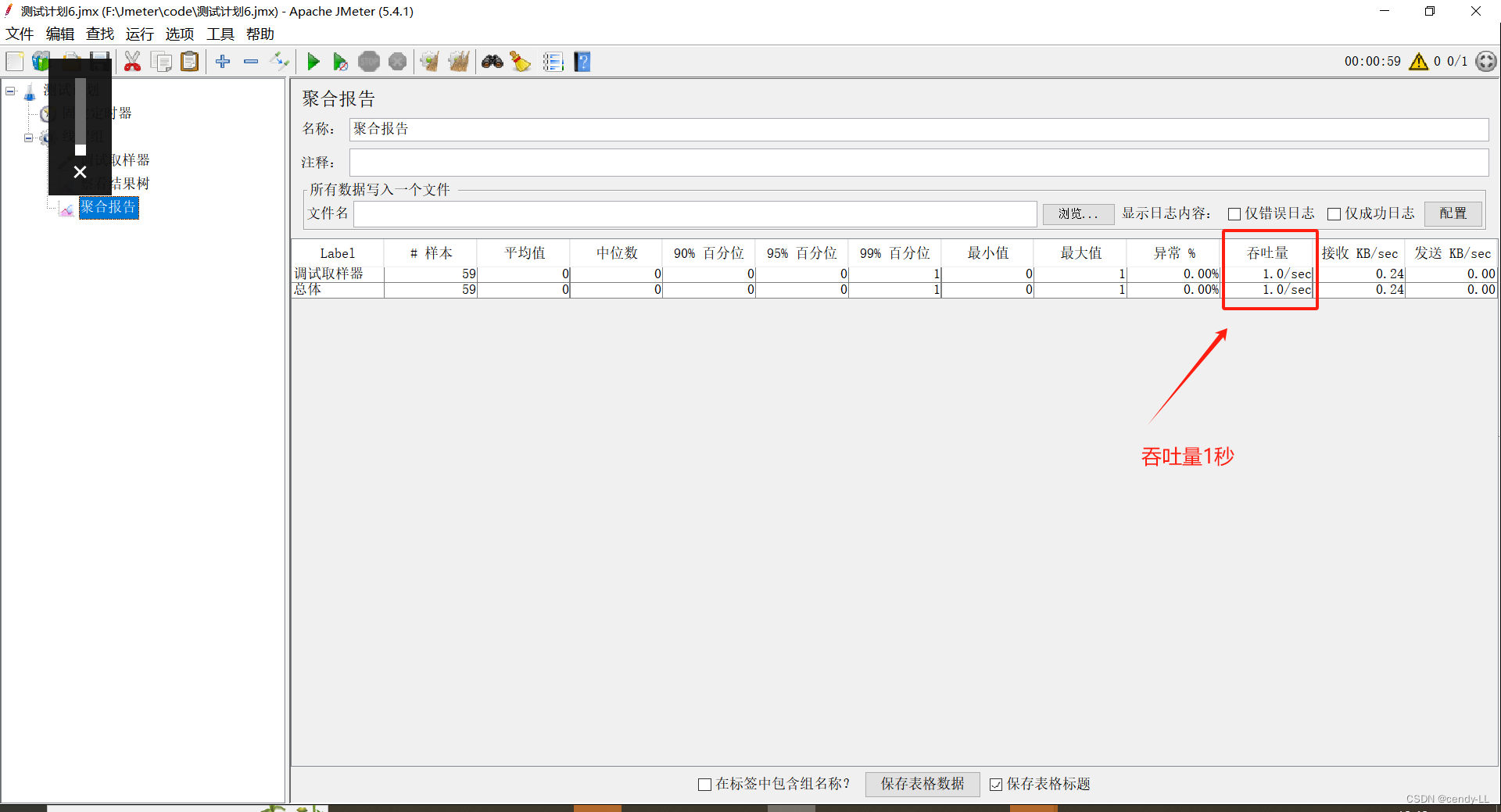Screen dimensions: 1501x812
Task: Clear all results with double broom icon
Action: click(x=459, y=61)
